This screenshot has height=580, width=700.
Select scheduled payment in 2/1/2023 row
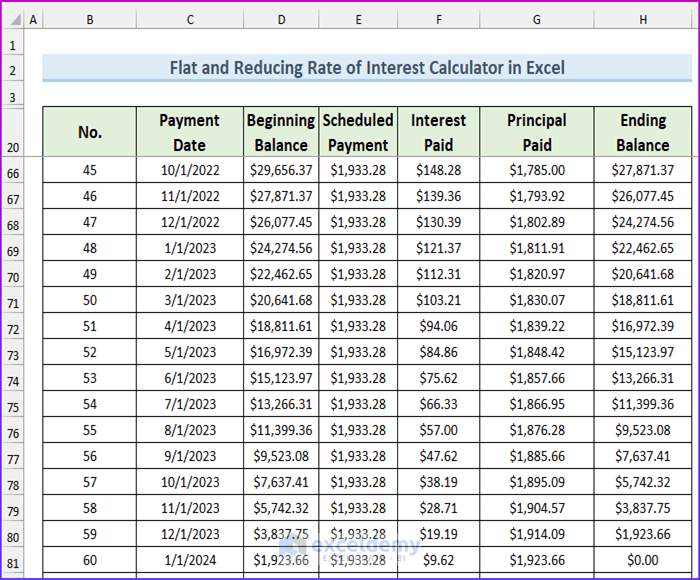coord(358,274)
